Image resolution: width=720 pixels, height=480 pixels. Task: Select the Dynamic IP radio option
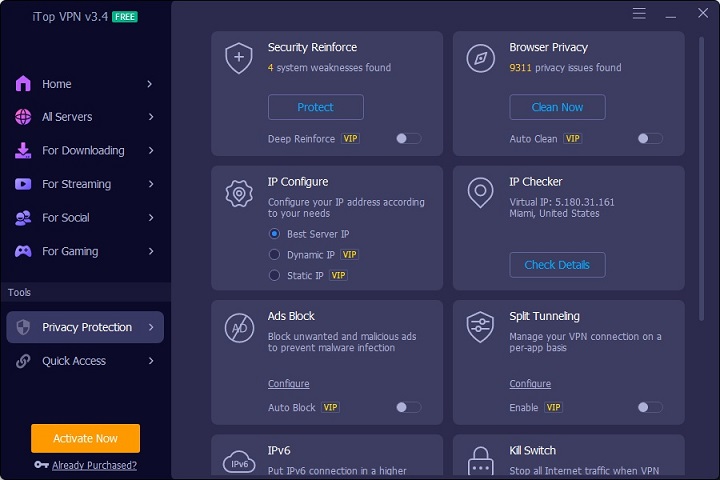275,255
